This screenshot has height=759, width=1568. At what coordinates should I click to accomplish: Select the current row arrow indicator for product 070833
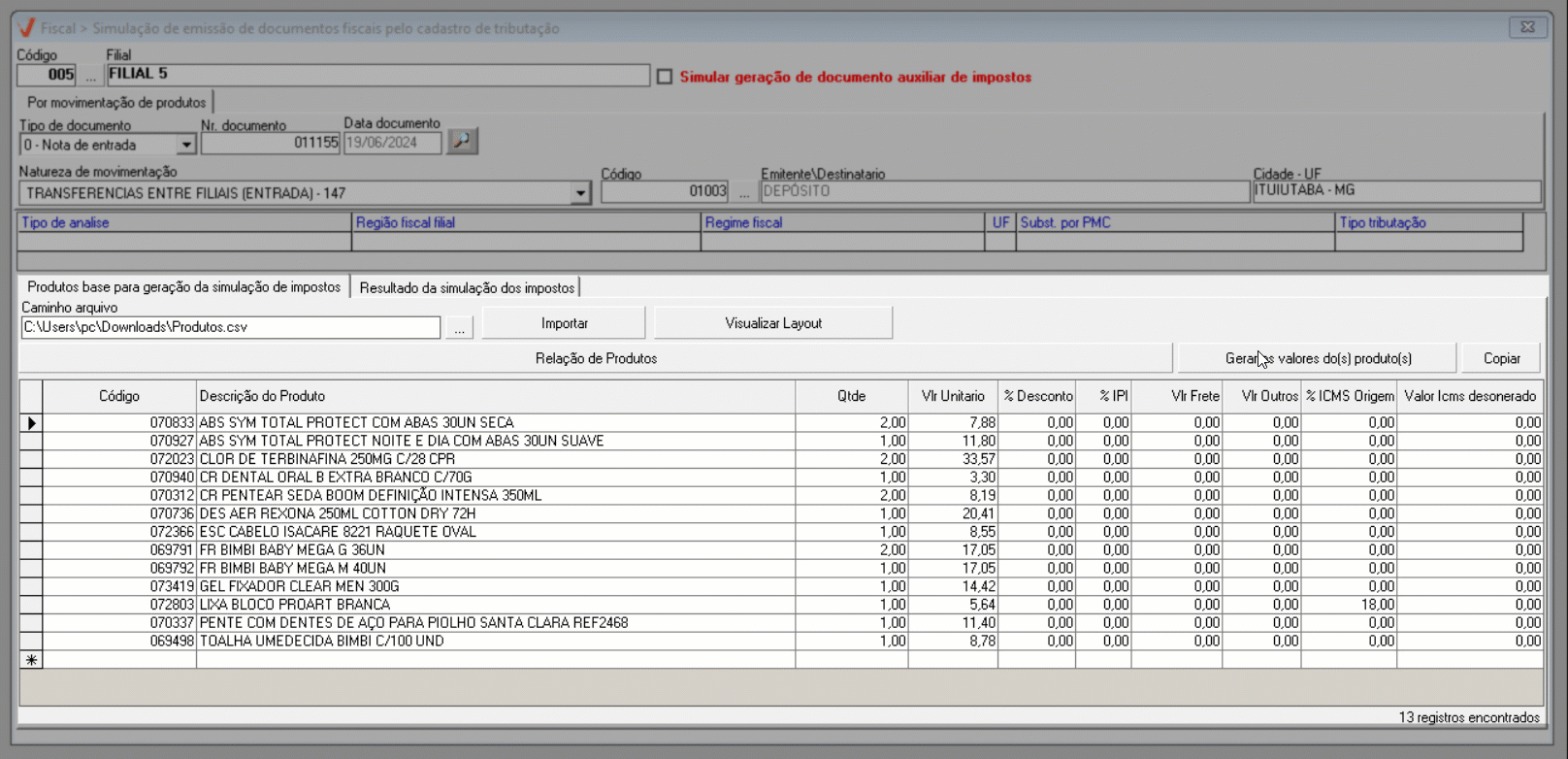coord(31,423)
